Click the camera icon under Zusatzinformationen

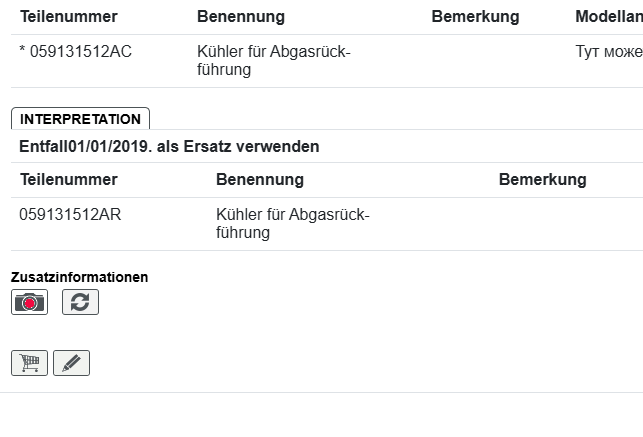coord(29,302)
